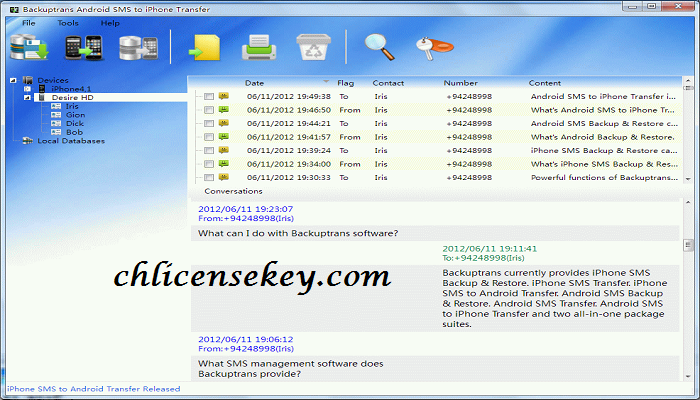The width and height of the screenshot is (700, 400).
Task: Sort messages by the Contact column header
Action: pyautogui.click(x=388, y=83)
